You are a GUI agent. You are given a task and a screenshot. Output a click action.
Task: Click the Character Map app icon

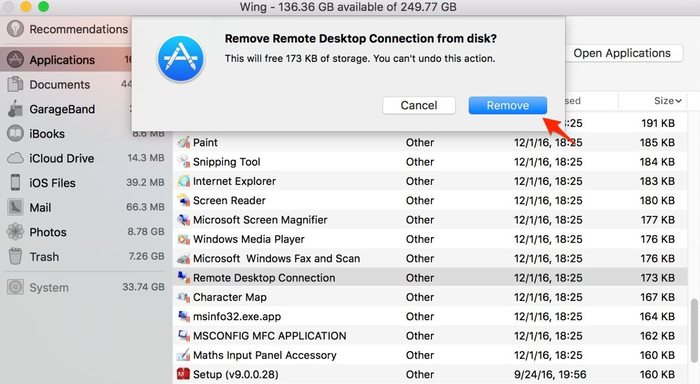[183, 297]
